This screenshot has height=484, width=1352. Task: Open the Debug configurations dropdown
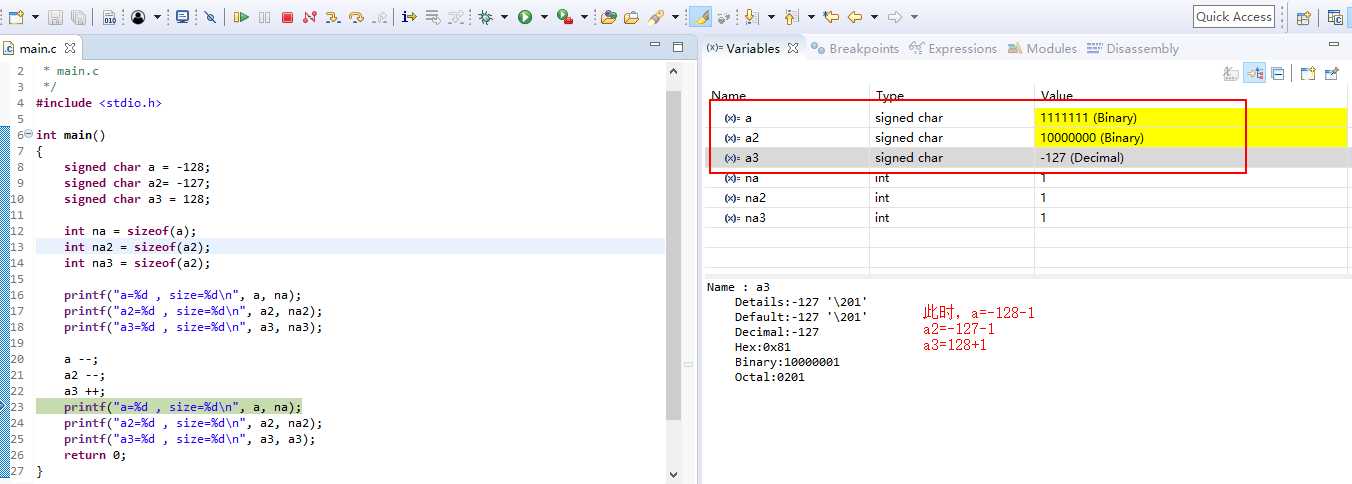pos(504,17)
